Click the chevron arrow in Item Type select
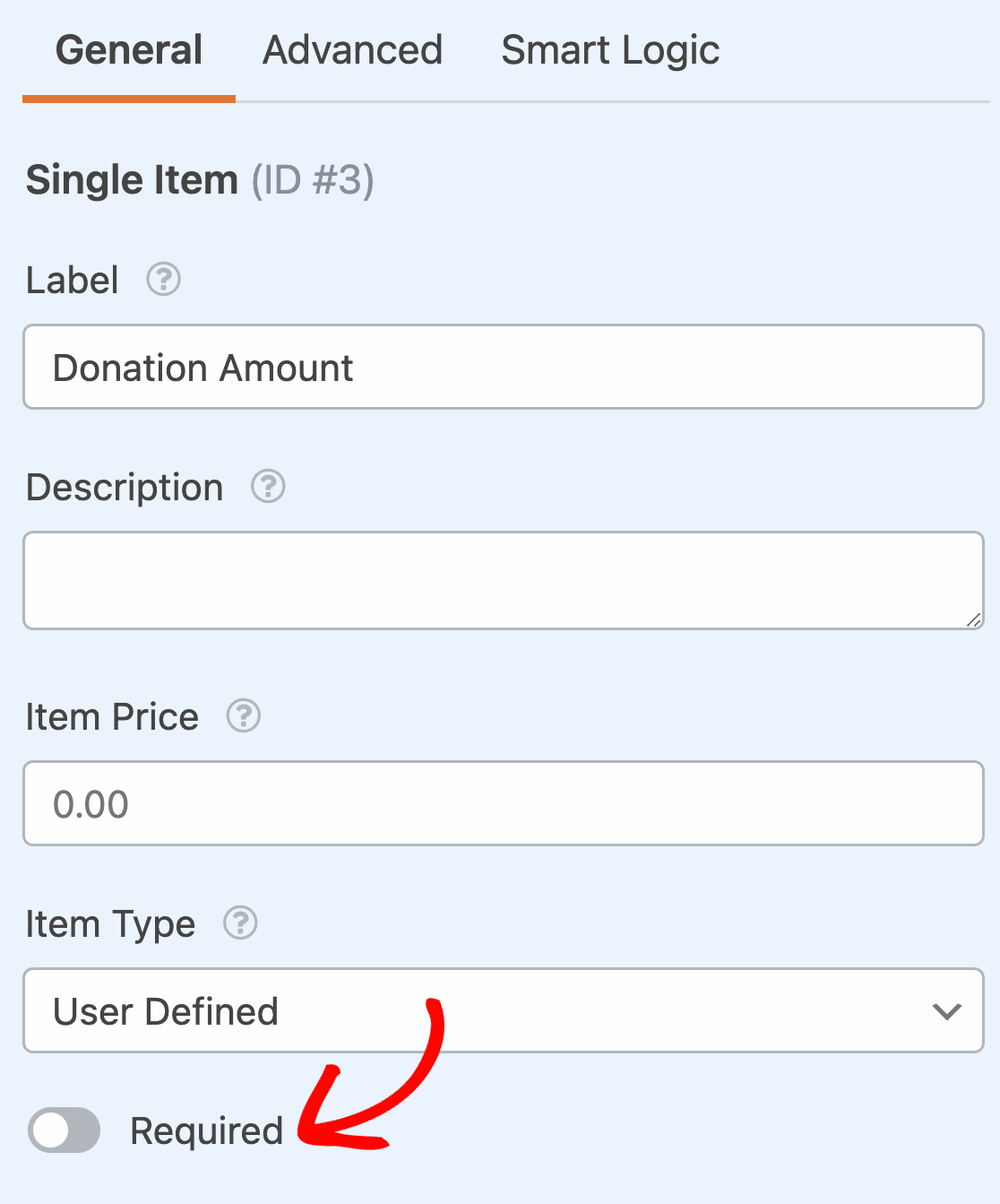Screen dimensions: 1000x1204 946,1012
